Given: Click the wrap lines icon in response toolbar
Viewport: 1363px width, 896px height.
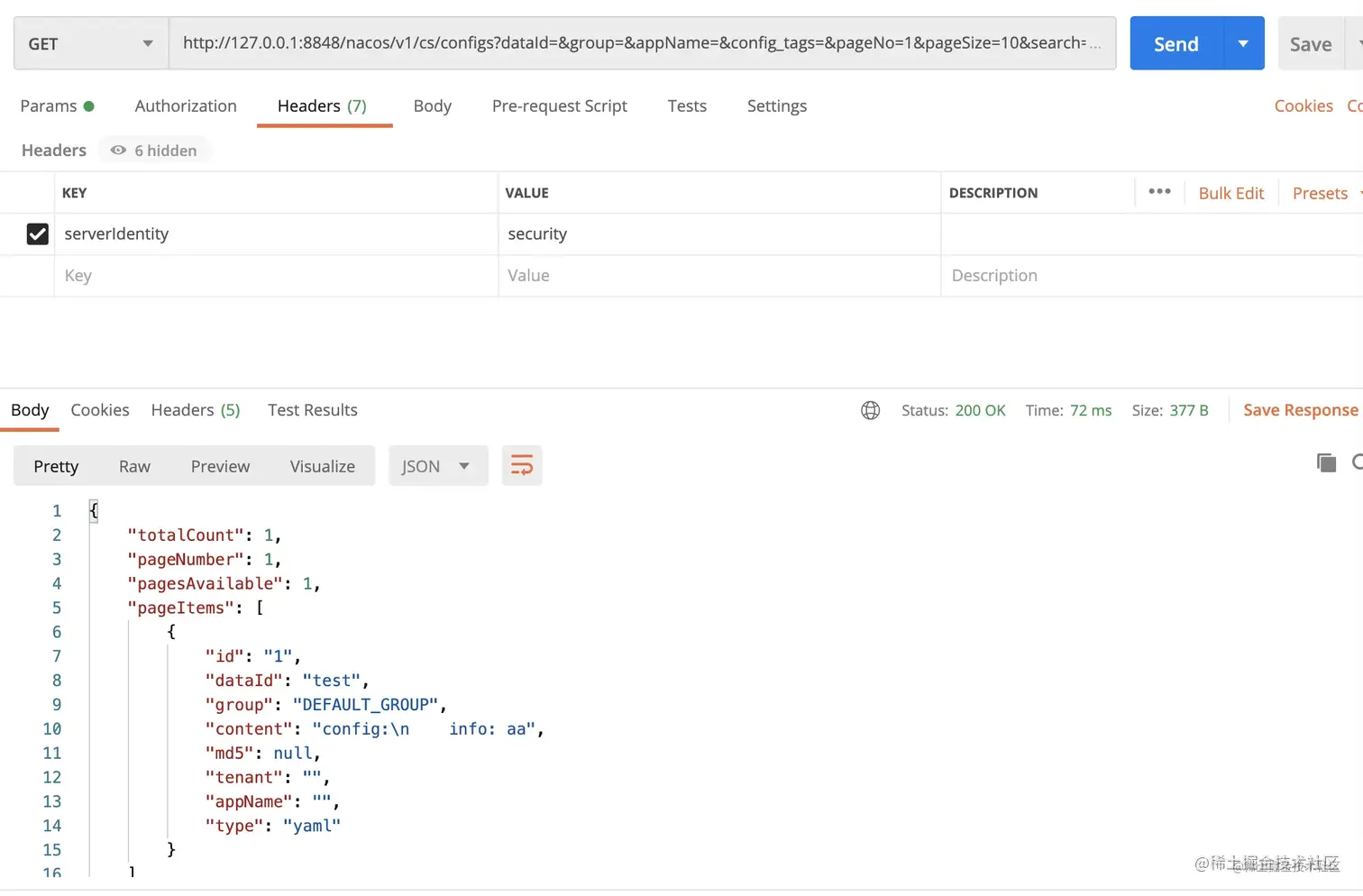Looking at the screenshot, I should click(522, 465).
